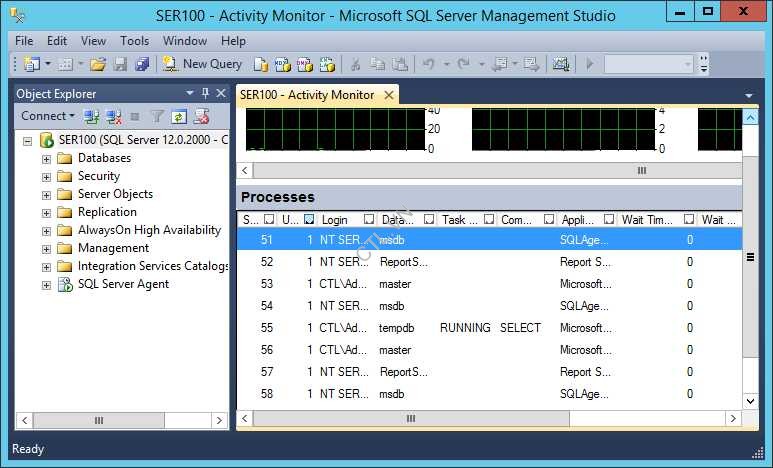Toggle the Application column filter

click(x=609, y=219)
